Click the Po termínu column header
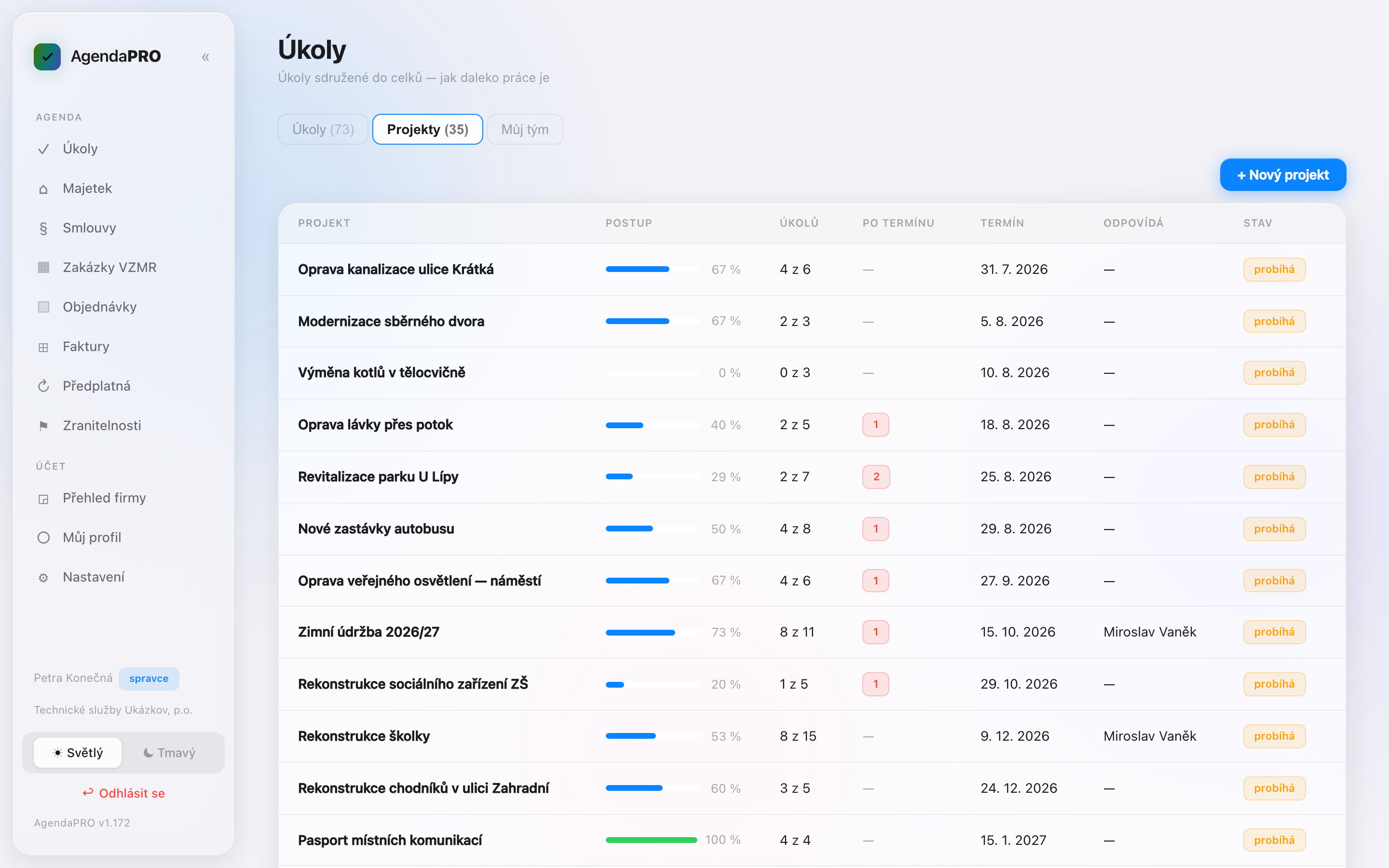The width and height of the screenshot is (1389, 868). click(x=898, y=223)
